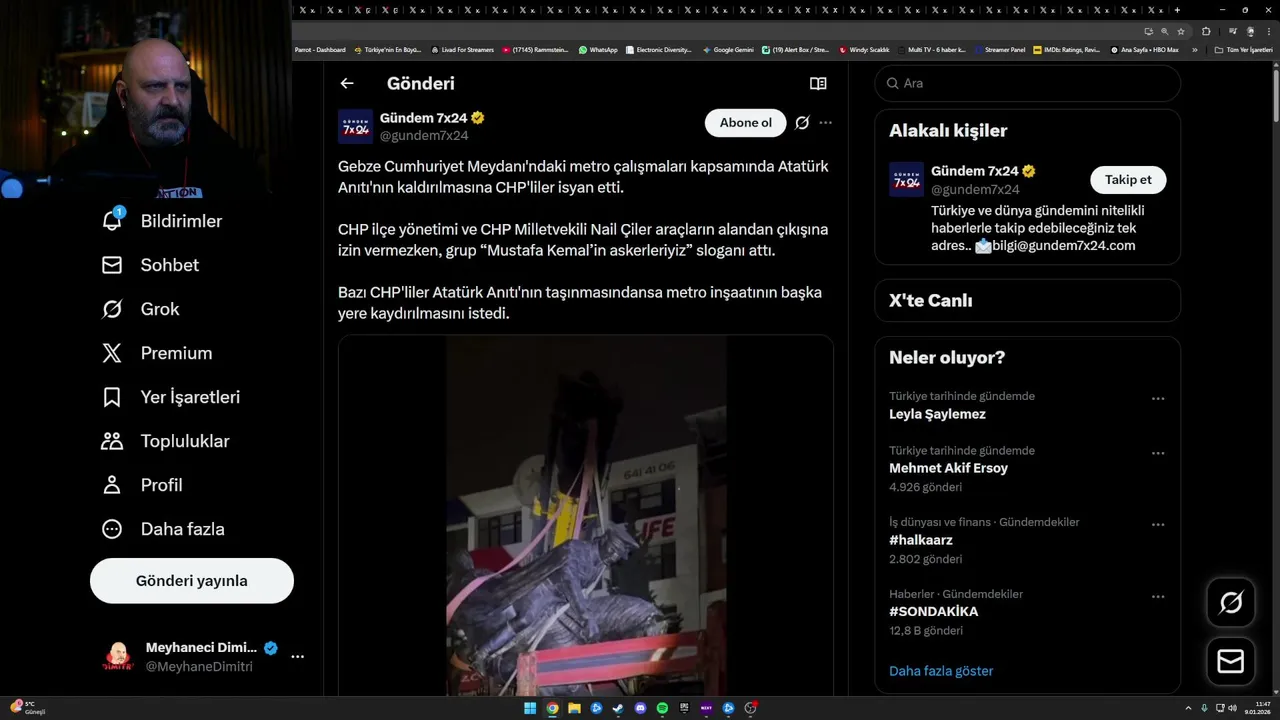Screen dimensions: 1280x720
Task: Open Bildirimler in the sidebar
Action: point(162,221)
